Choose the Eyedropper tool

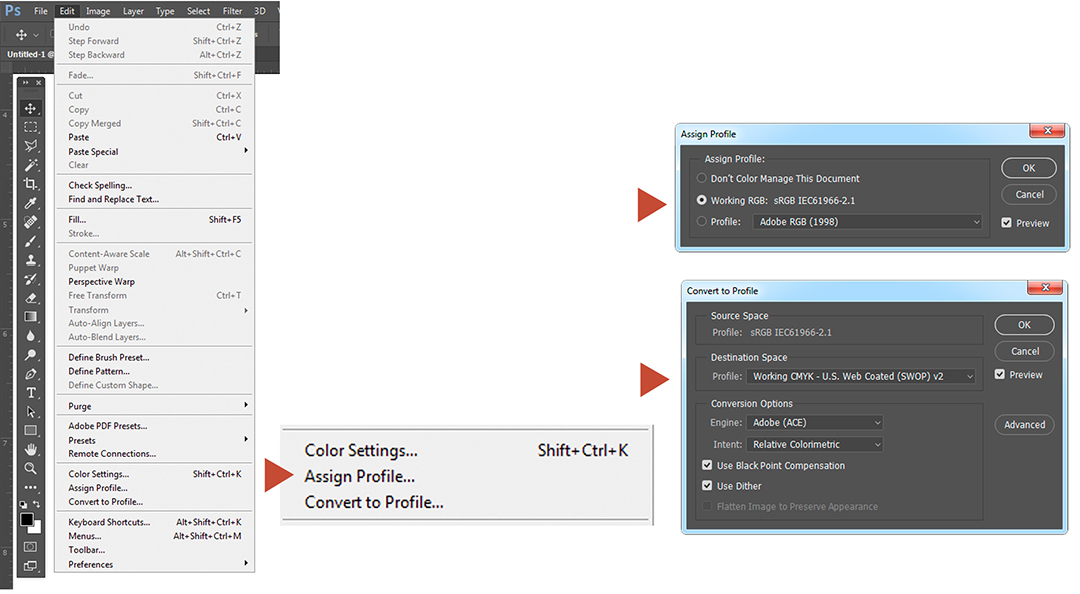click(31, 203)
